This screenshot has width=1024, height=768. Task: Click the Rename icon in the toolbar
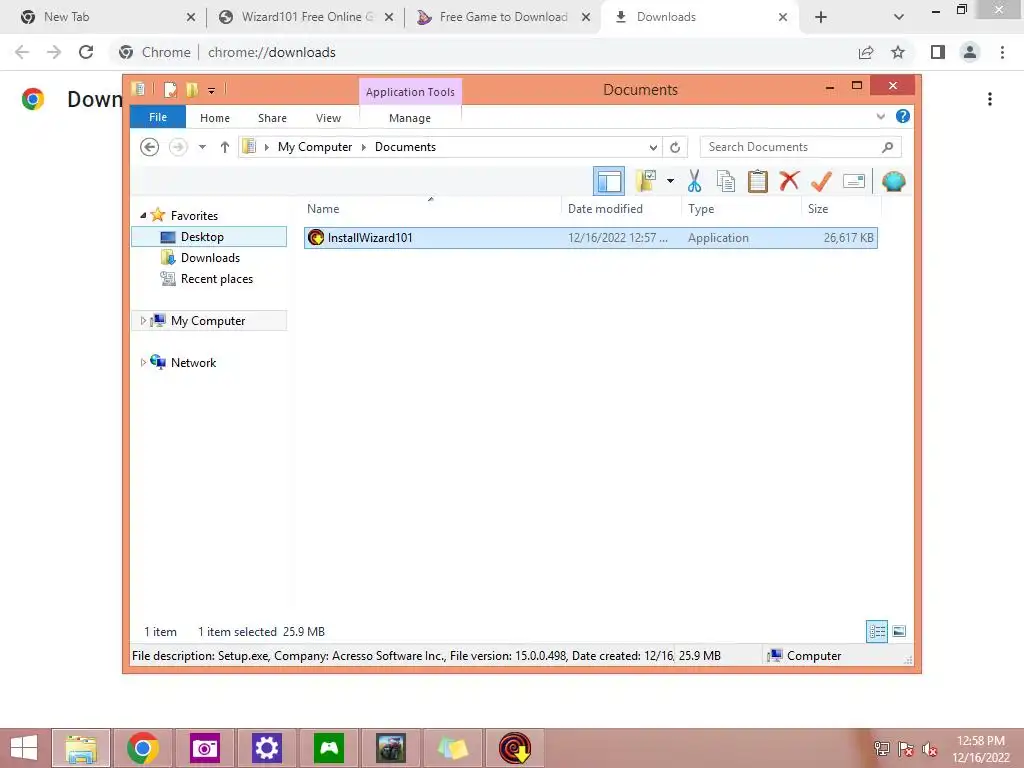click(854, 181)
